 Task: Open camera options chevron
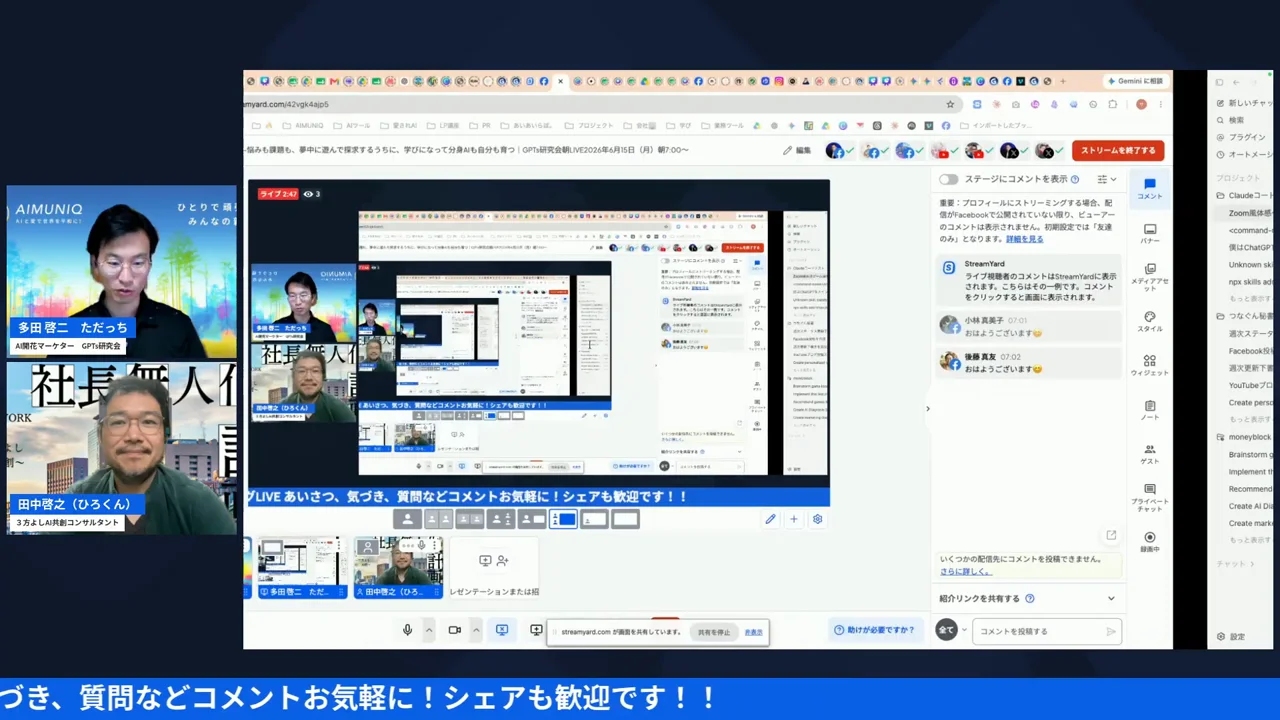pyautogui.click(x=476, y=630)
